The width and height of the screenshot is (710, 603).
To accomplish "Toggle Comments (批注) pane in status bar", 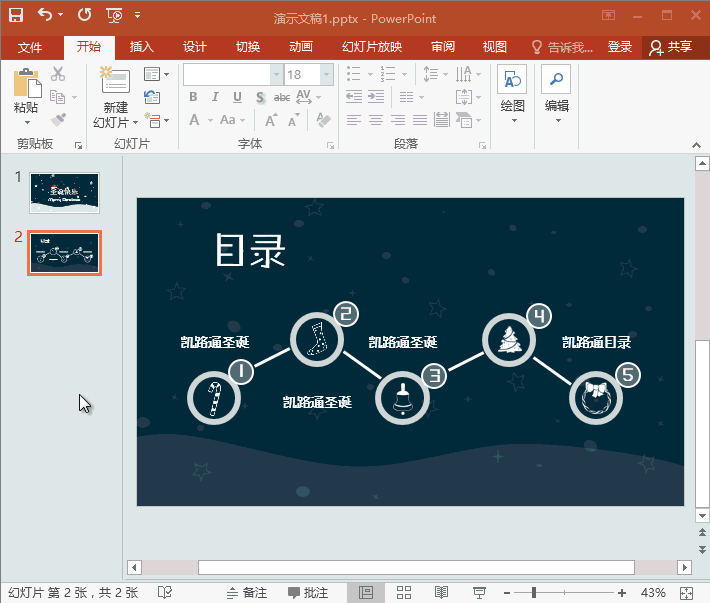I will click(308, 592).
